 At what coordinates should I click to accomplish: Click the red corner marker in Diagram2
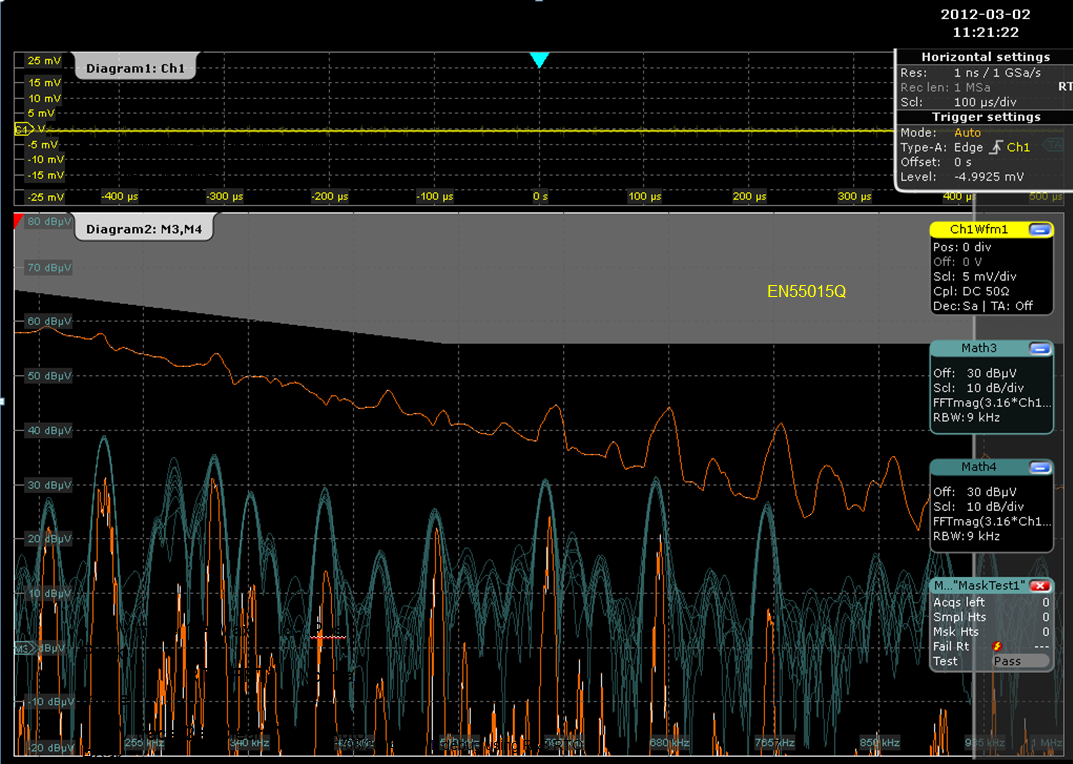click(19, 219)
